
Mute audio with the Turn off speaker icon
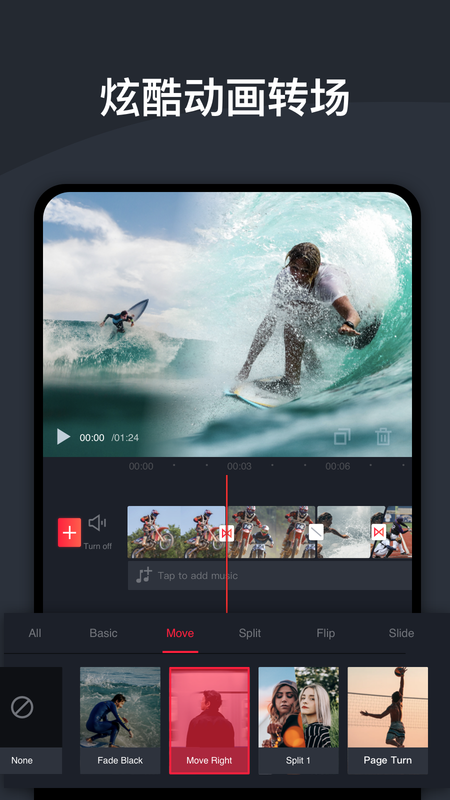(x=97, y=523)
